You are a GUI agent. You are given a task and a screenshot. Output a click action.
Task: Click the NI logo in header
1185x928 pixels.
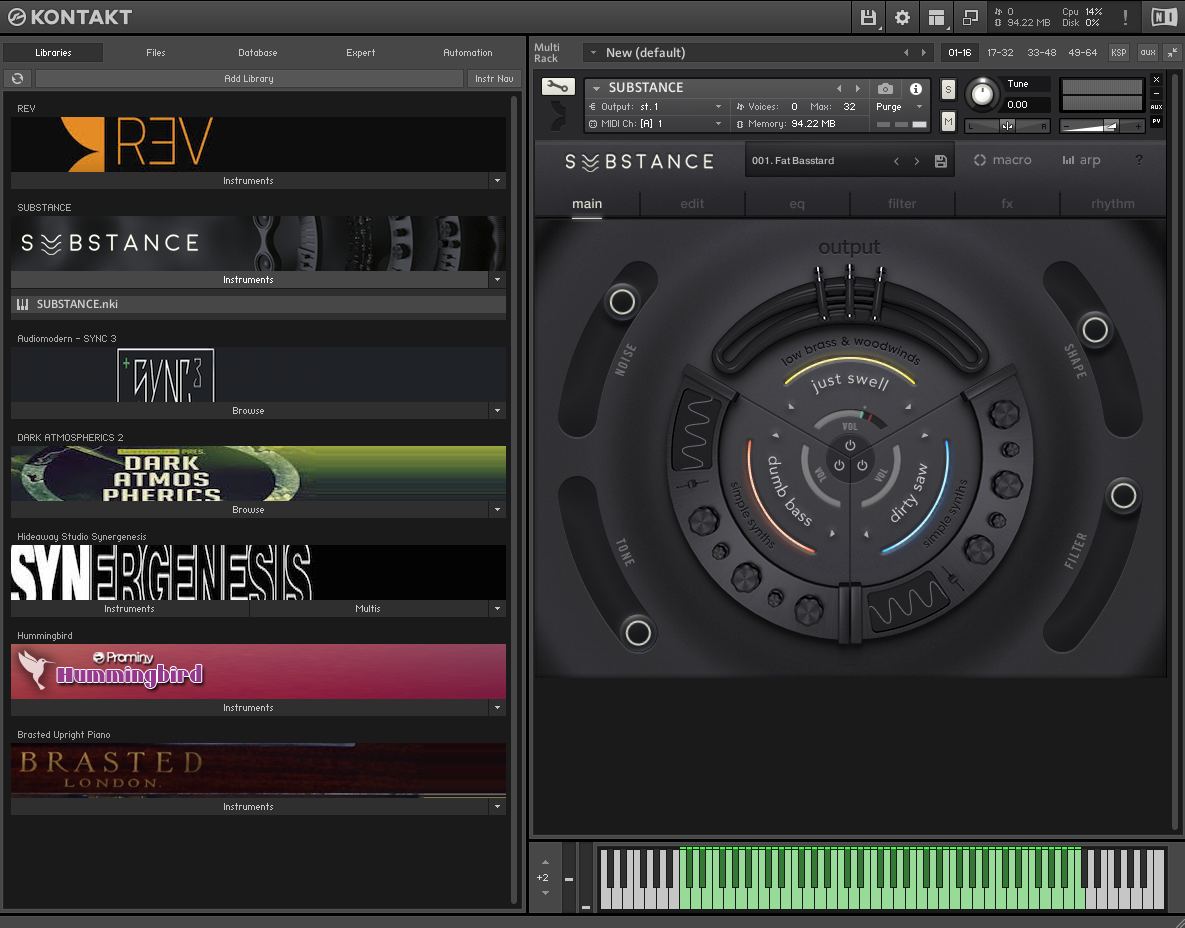click(x=1164, y=17)
